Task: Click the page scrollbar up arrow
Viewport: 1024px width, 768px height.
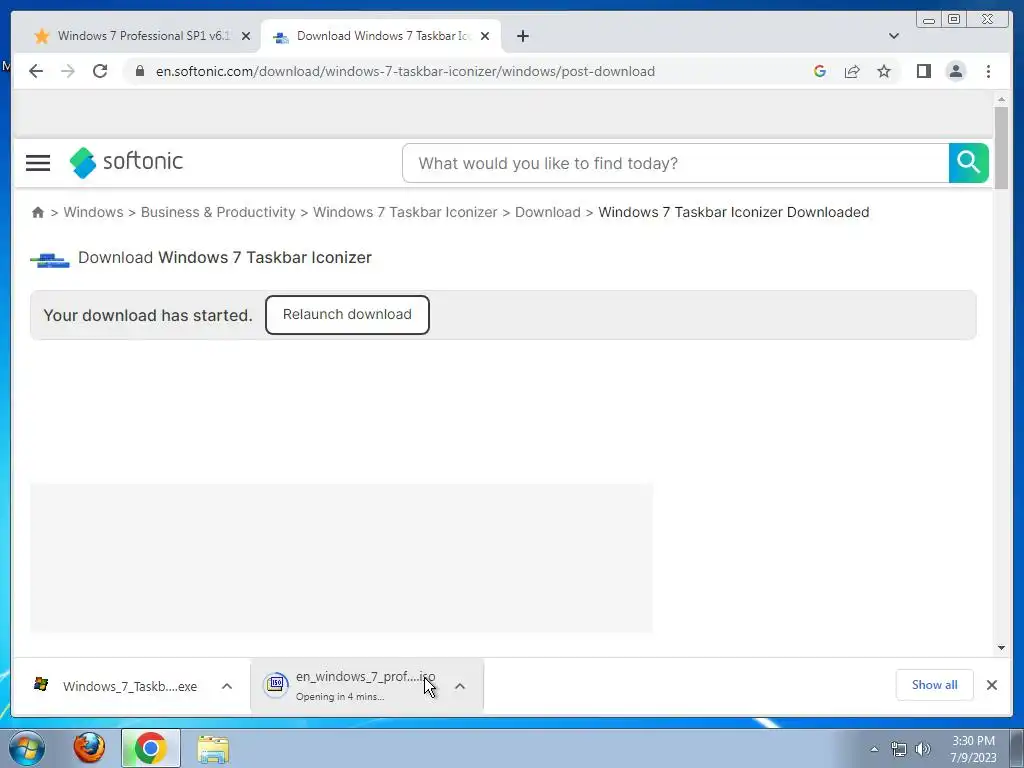Action: (x=1001, y=99)
